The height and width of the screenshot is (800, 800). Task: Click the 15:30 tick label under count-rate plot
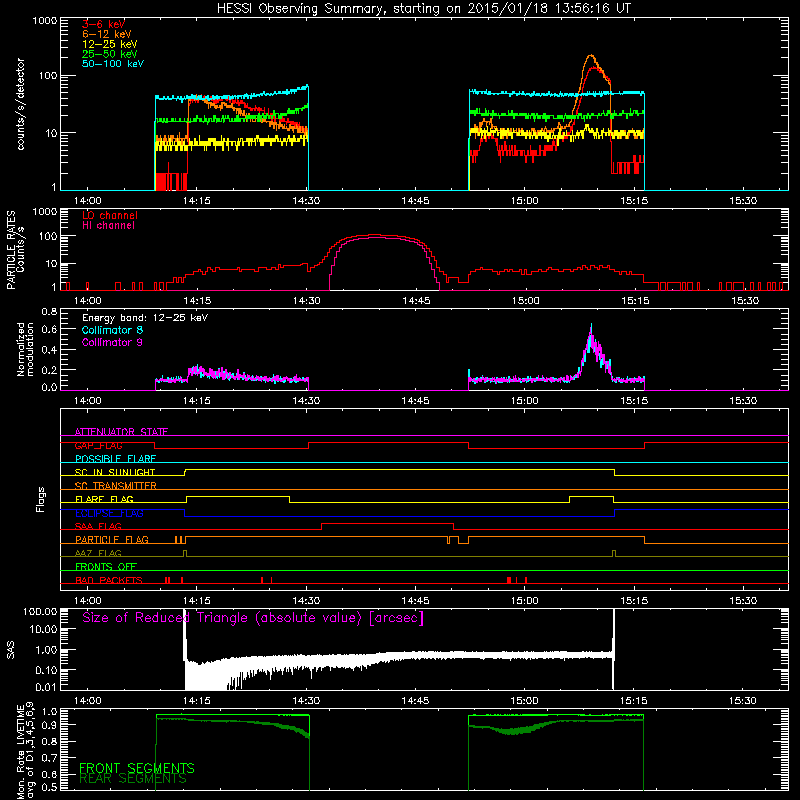(x=743, y=201)
